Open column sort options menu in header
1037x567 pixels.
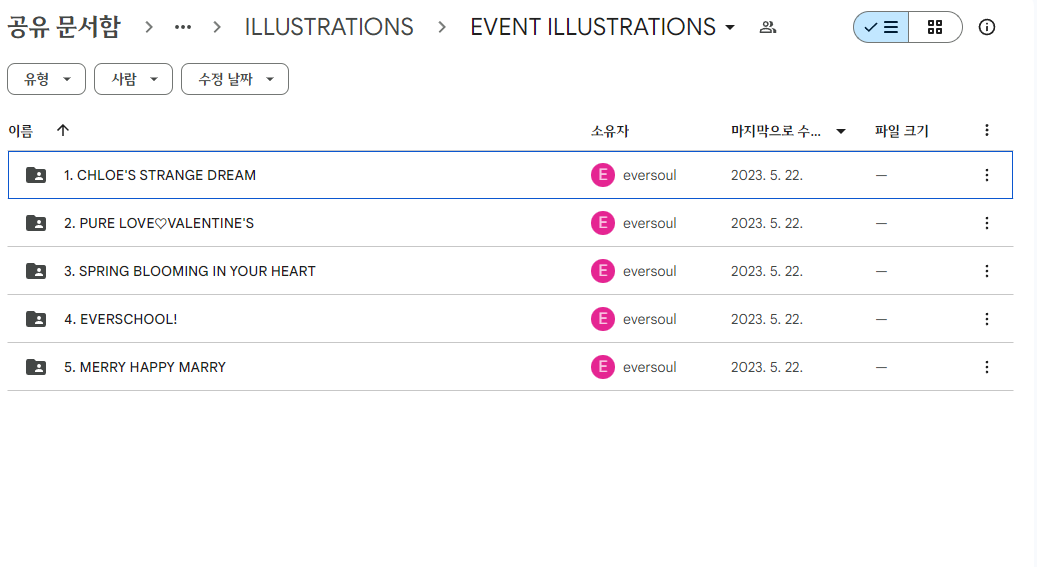(x=987, y=130)
